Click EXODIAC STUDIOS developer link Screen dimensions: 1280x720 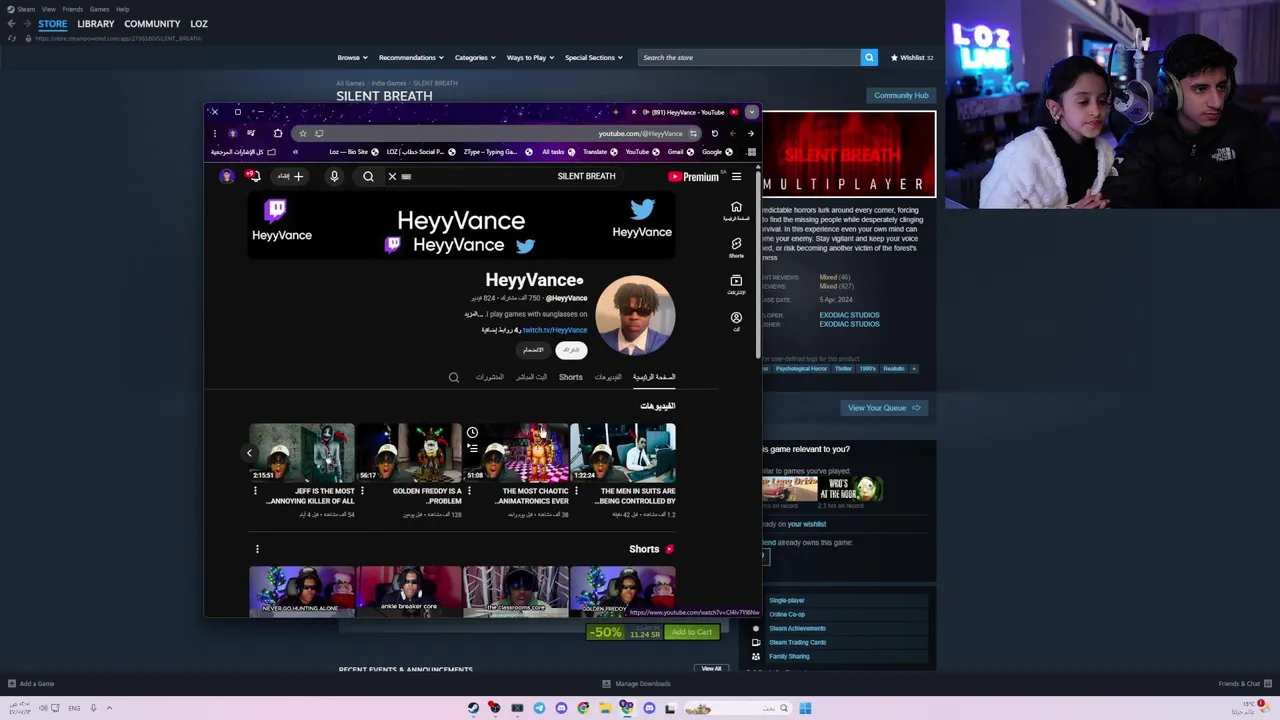point(849,315)
